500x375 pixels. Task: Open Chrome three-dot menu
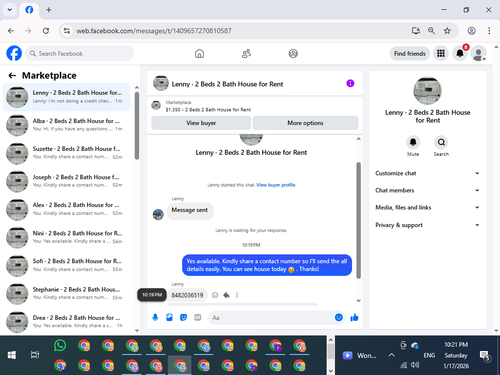point(489,31)
